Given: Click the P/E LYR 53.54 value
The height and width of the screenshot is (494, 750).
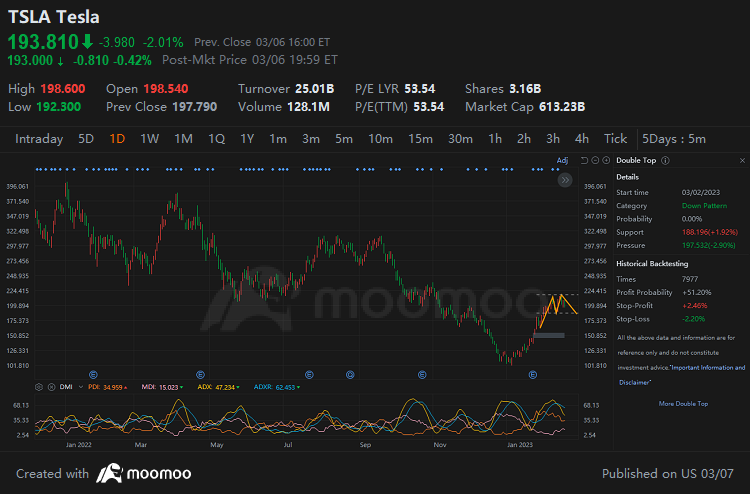Looking at the screenshot, I should (419, 88).
